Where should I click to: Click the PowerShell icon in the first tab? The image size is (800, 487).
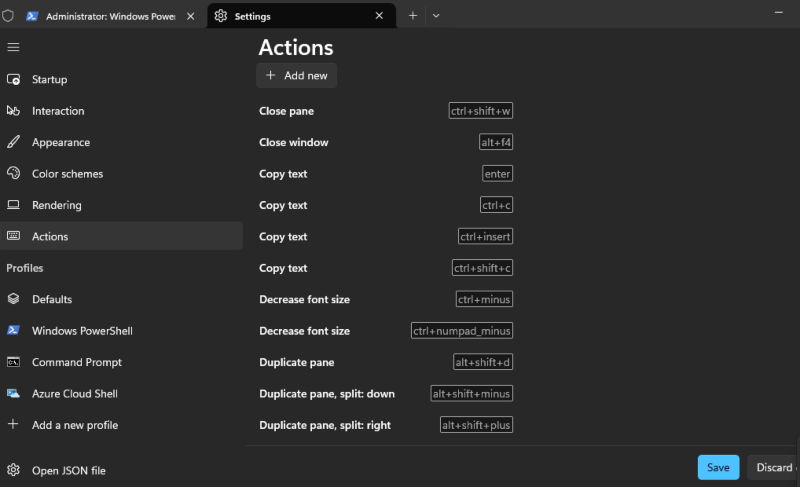(32, 16)
